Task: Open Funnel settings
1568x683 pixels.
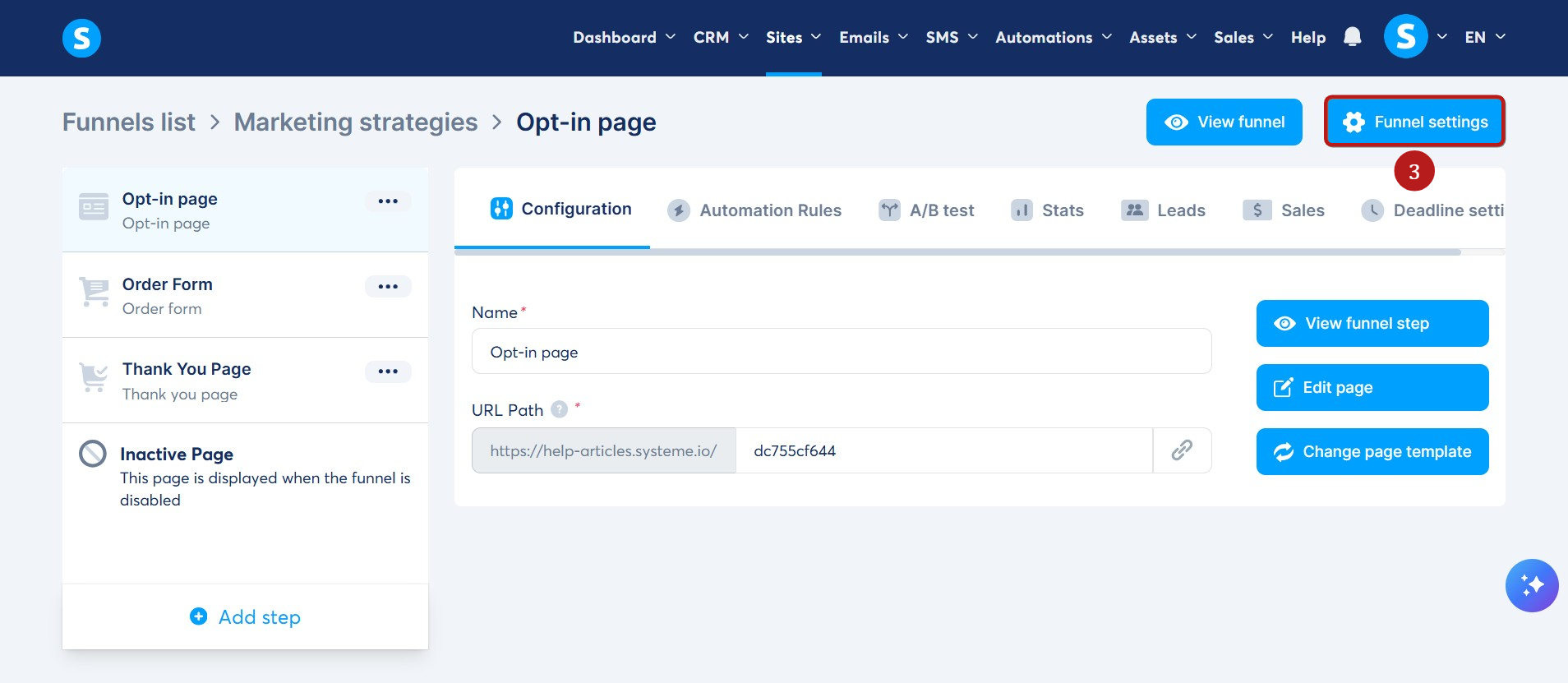Action: coord(1414,122)
